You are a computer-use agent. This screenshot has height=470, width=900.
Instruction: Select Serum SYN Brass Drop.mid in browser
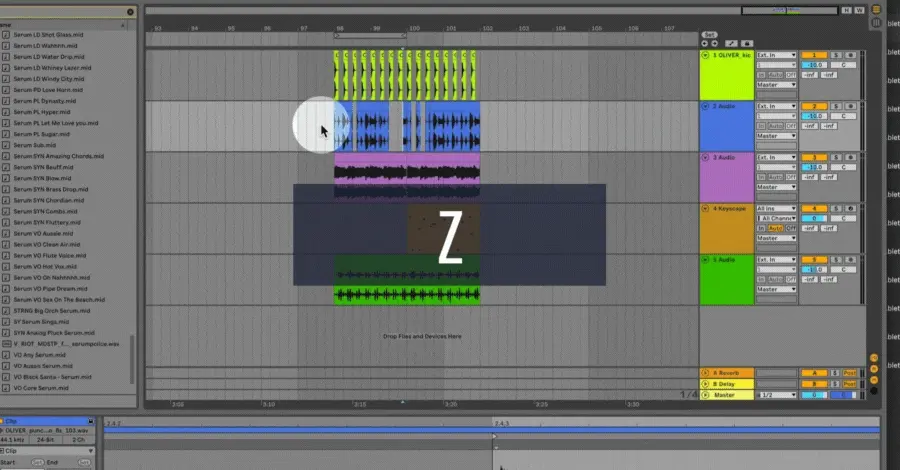51,189
